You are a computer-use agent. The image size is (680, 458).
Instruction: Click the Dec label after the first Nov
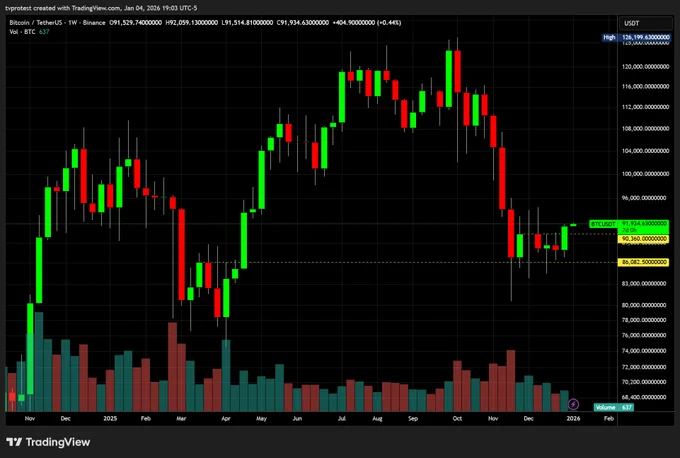[x=65, y=419]
